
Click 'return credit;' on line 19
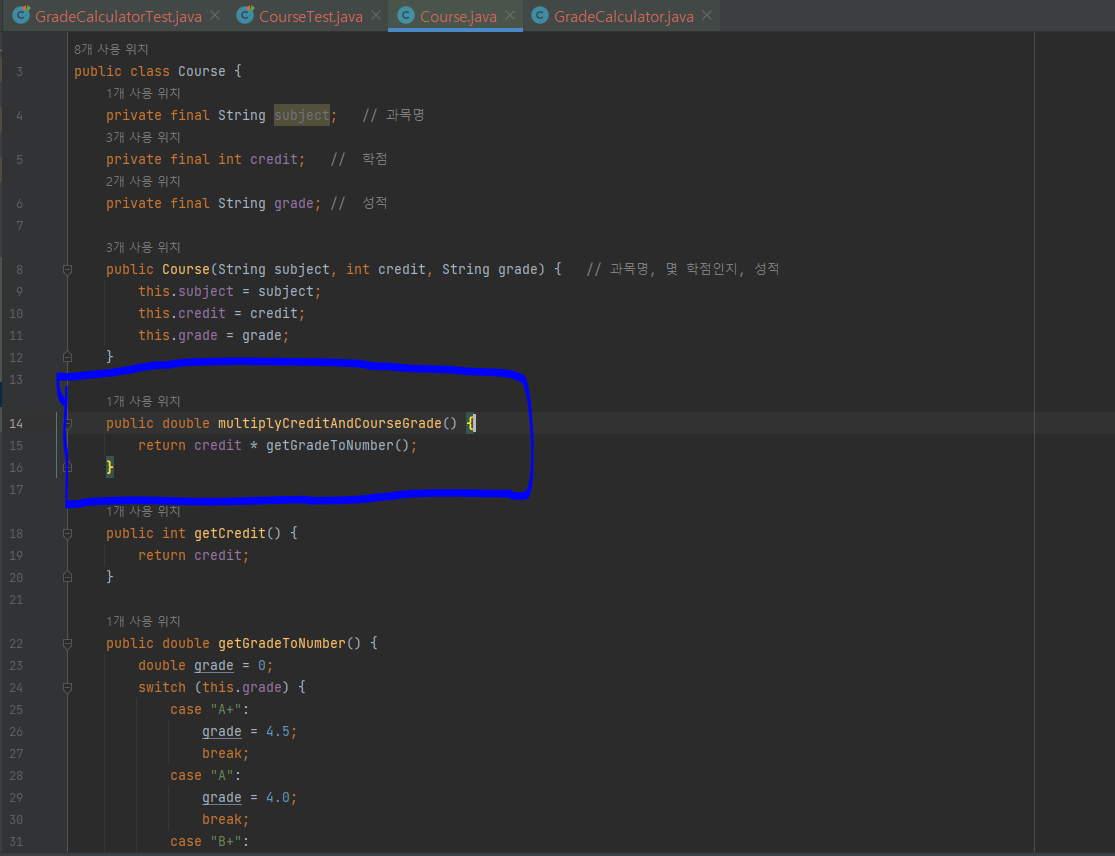[193, 555]
